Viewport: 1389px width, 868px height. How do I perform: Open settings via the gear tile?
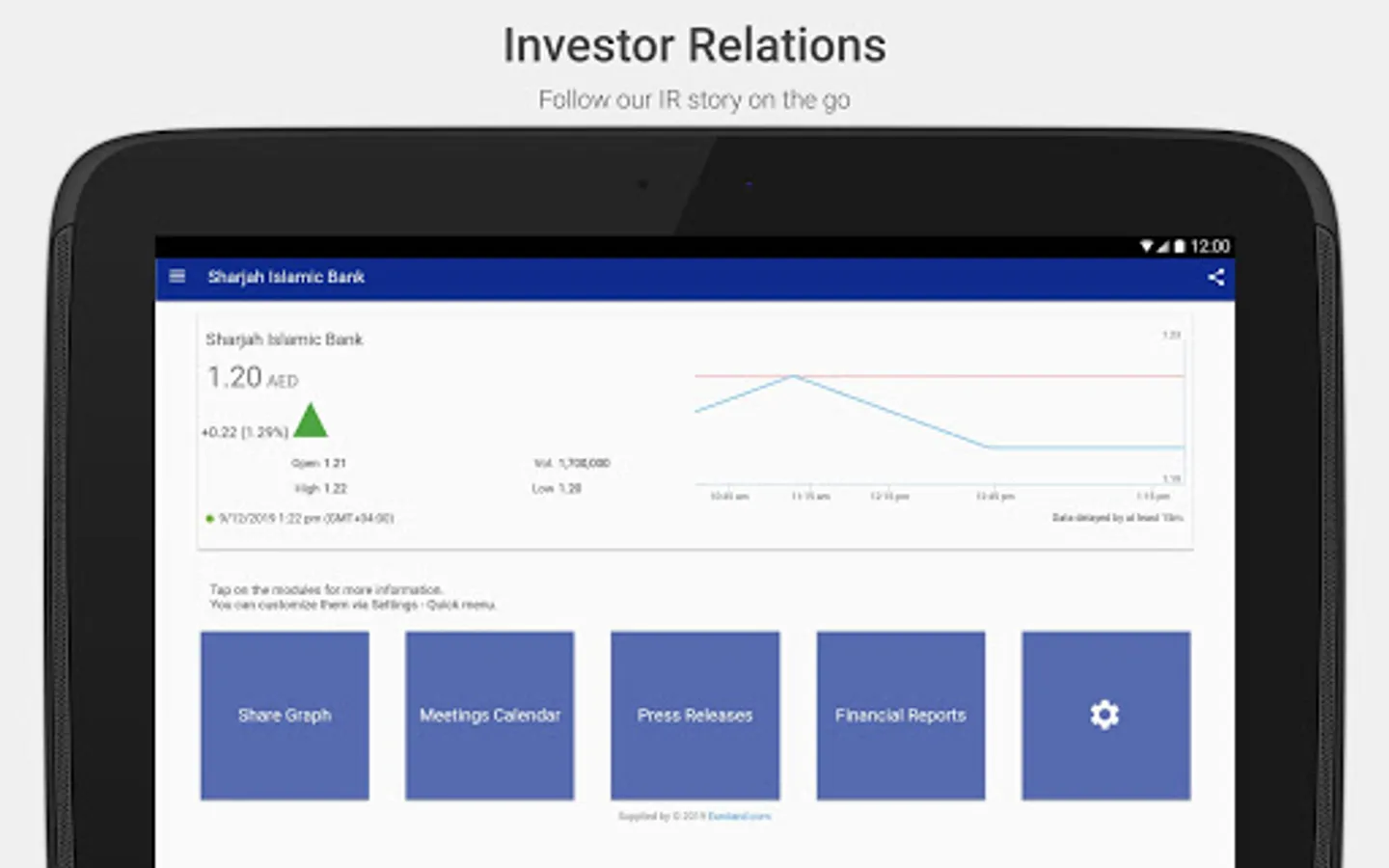(1106, 716)
